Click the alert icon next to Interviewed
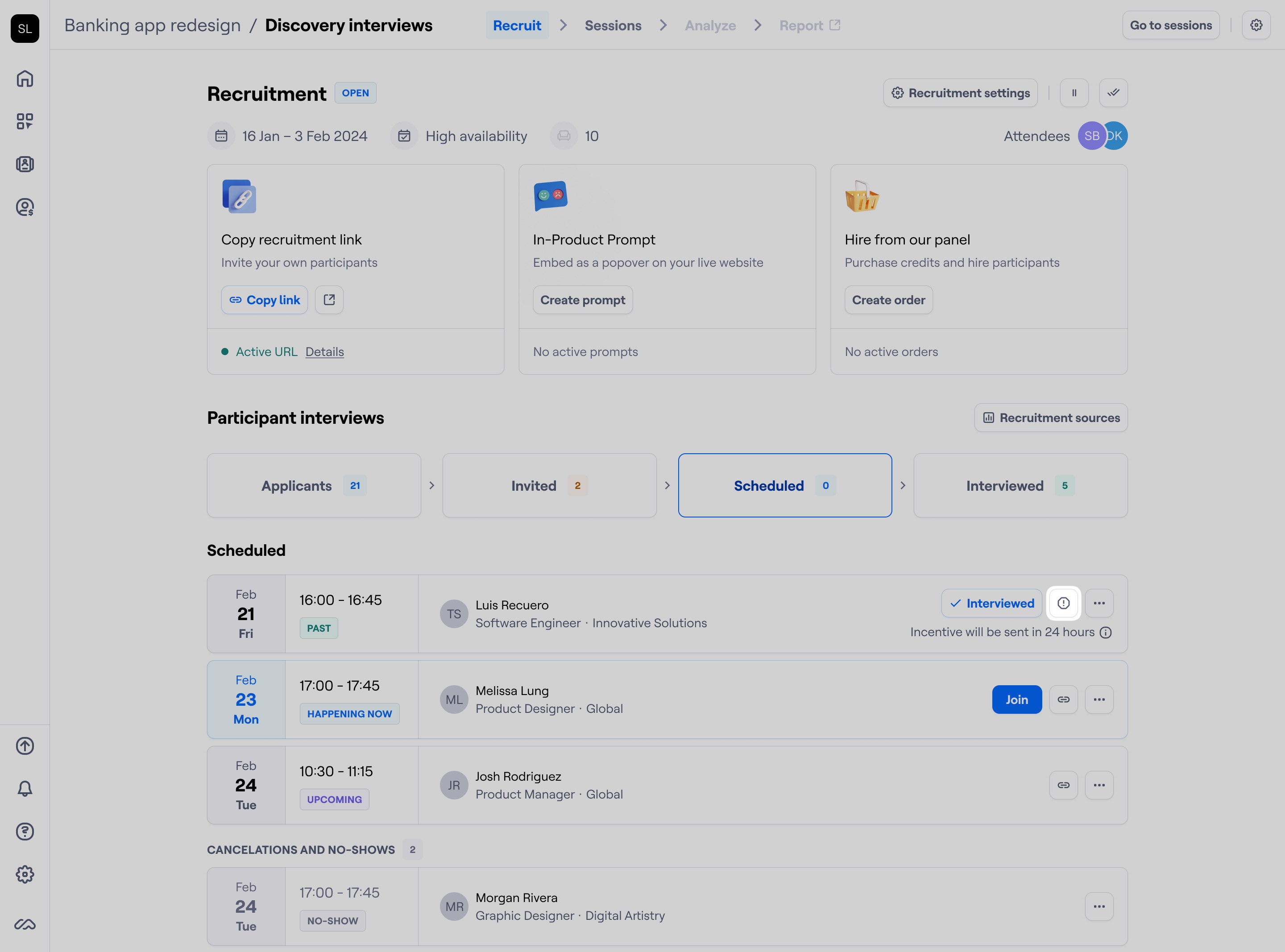Screen dimensions: 1285x952 (x=1063, y=603)
